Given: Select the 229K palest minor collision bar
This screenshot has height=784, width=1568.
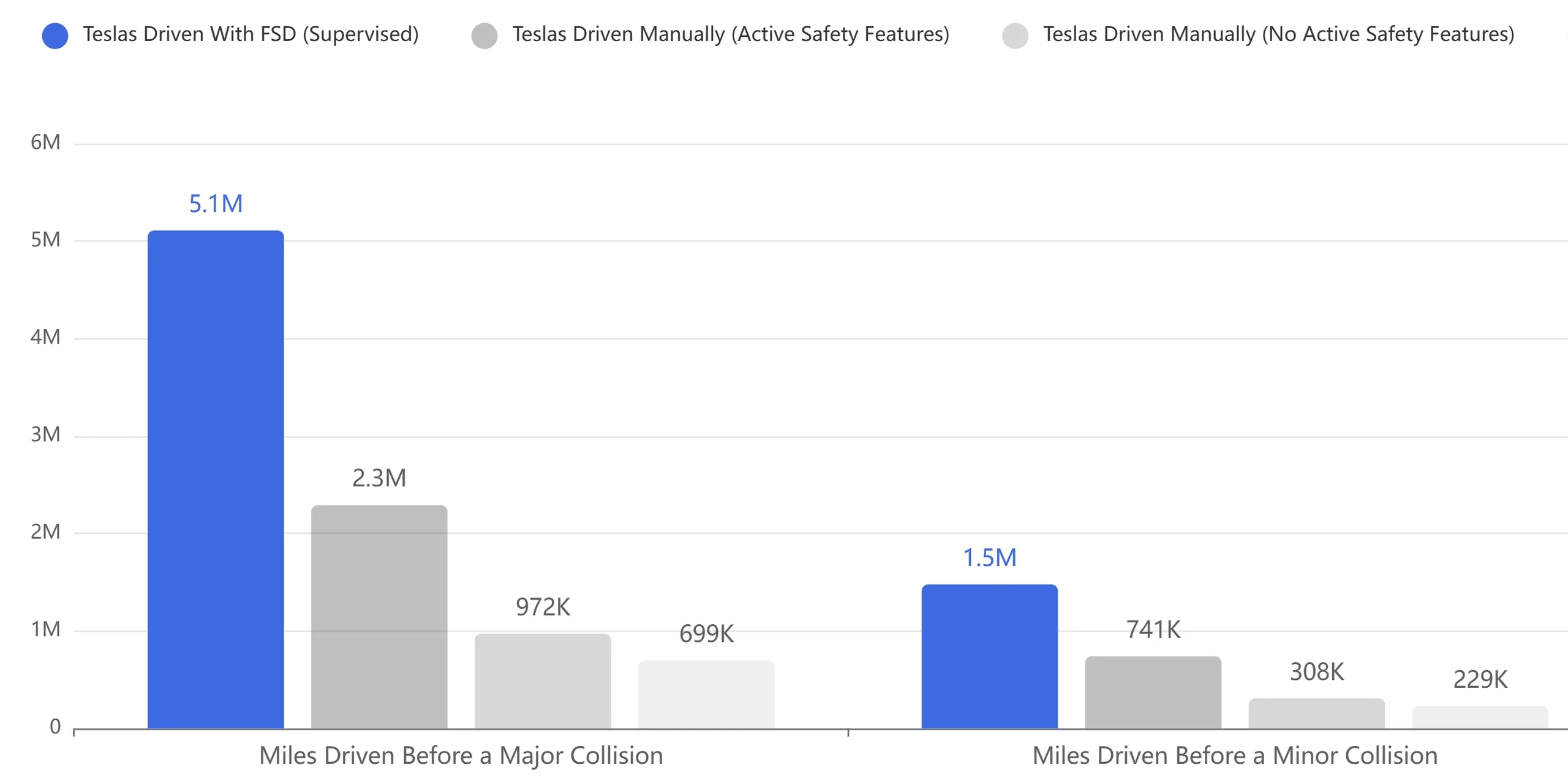Looking at the screenshot, I should pos(1480,717).
